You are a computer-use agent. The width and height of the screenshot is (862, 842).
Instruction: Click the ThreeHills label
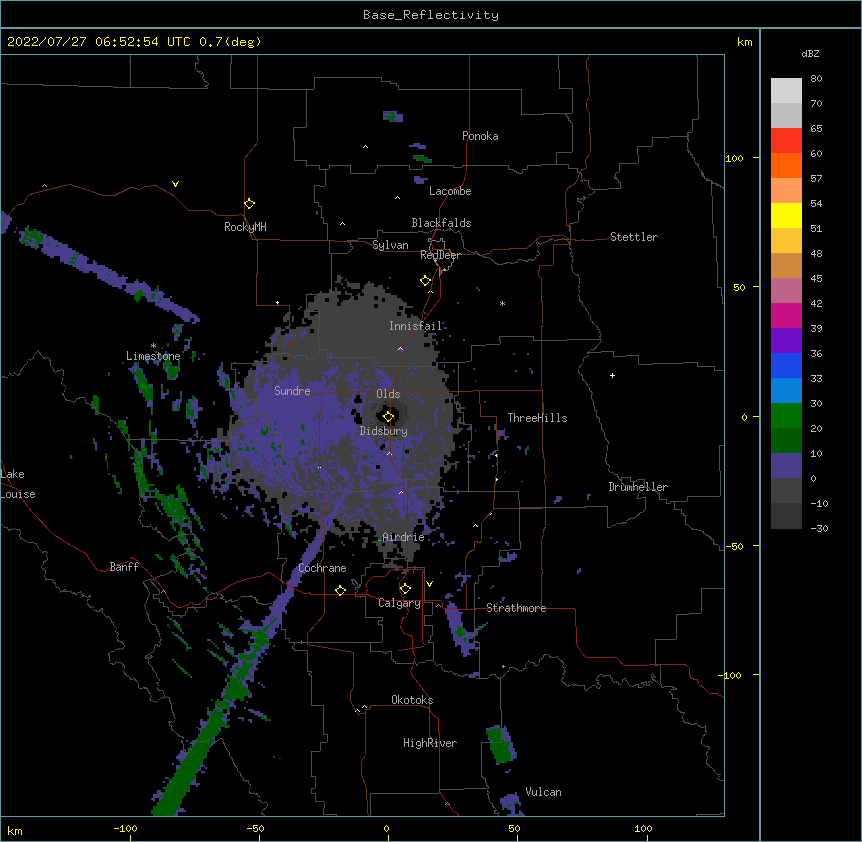point(537,418)
